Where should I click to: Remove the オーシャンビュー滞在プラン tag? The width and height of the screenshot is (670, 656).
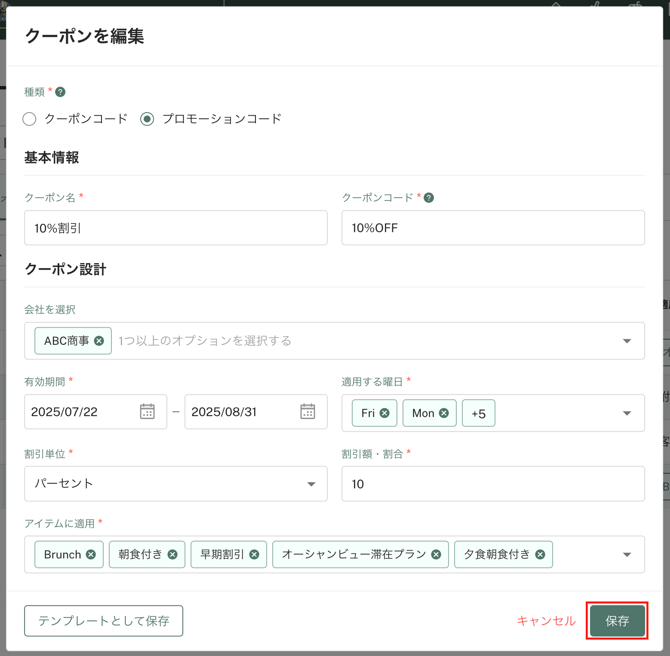436,554
